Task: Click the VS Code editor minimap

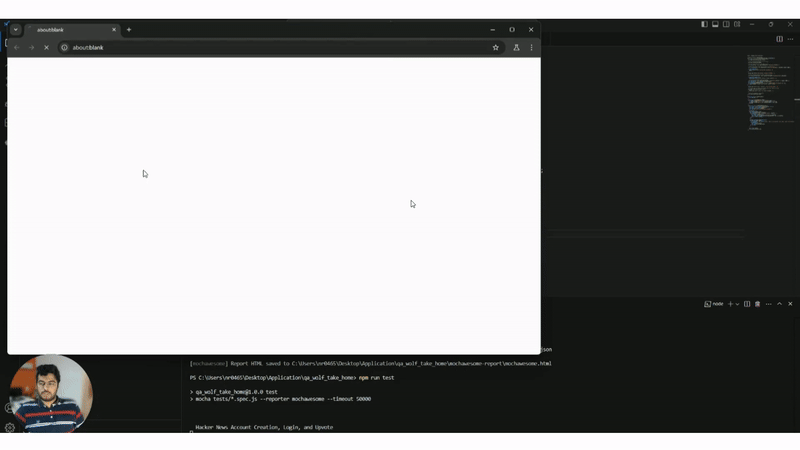Action: coord(770,92)
